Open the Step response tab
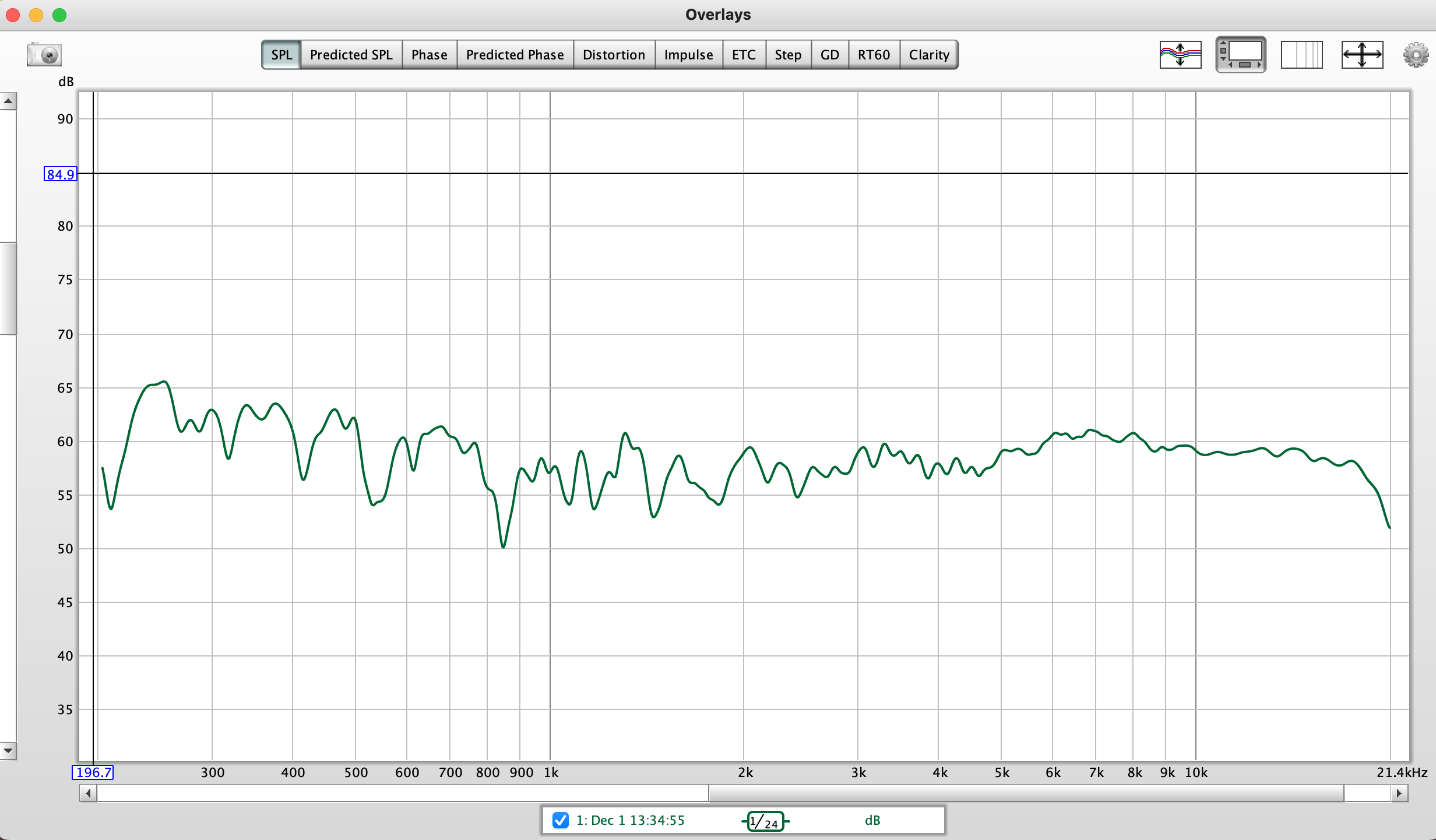Screen dimensions: 1436x840 [x=788, y=55]
